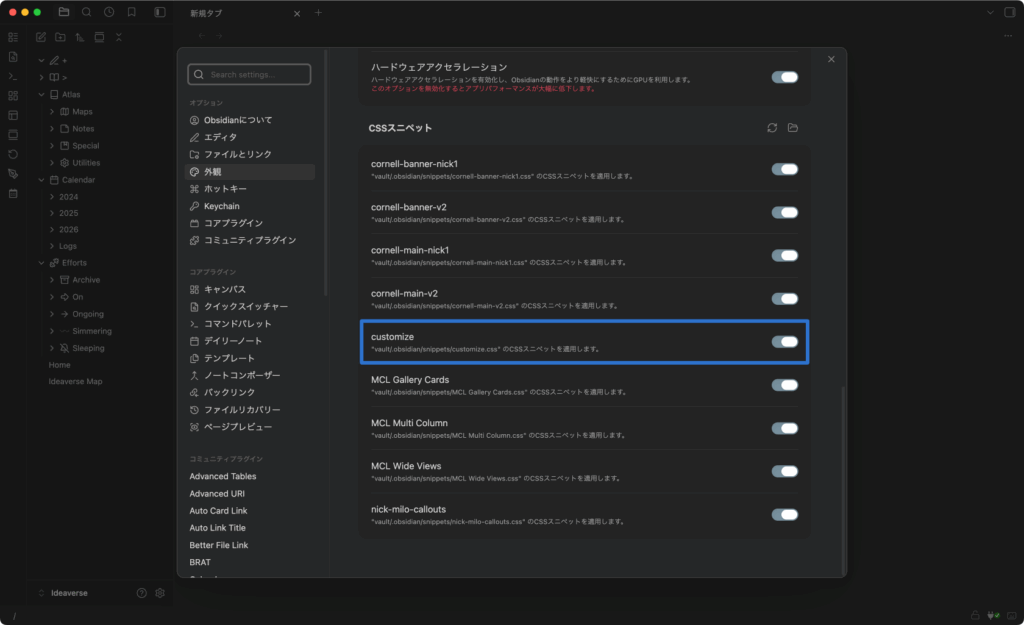Toggle the MCL Gallery Cards snippet
Image resolution: width=1024 pixels, height=625 pixels.
click(785, 385)
